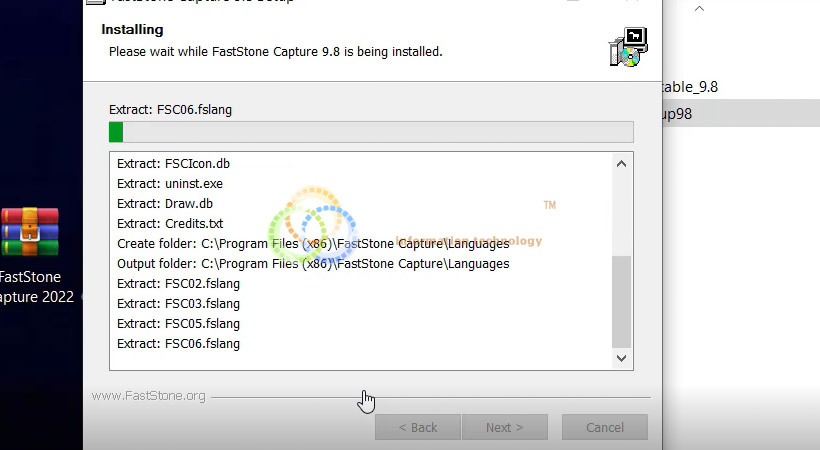Click the 'Extract: FSC06.fslang' status above progress bar
Screen dimensions: 820x450
pos(170,110)
